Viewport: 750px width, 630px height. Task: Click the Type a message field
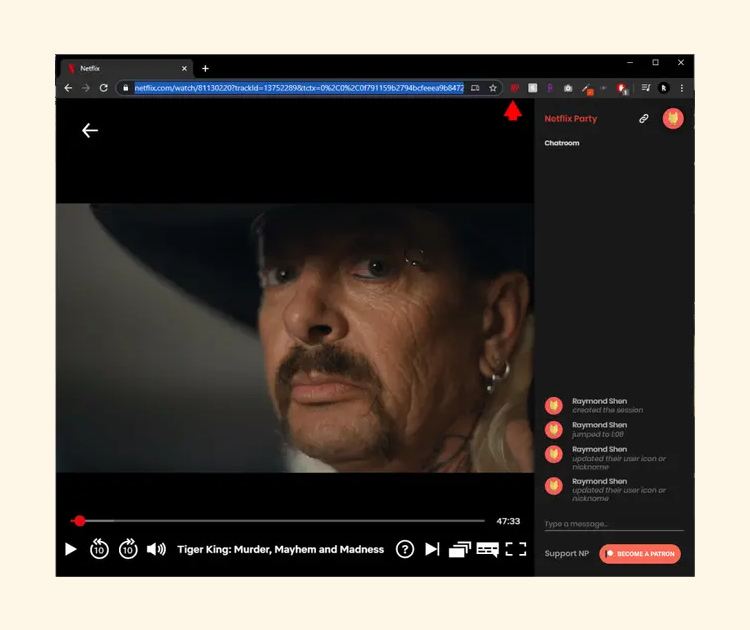click(614, 524)
